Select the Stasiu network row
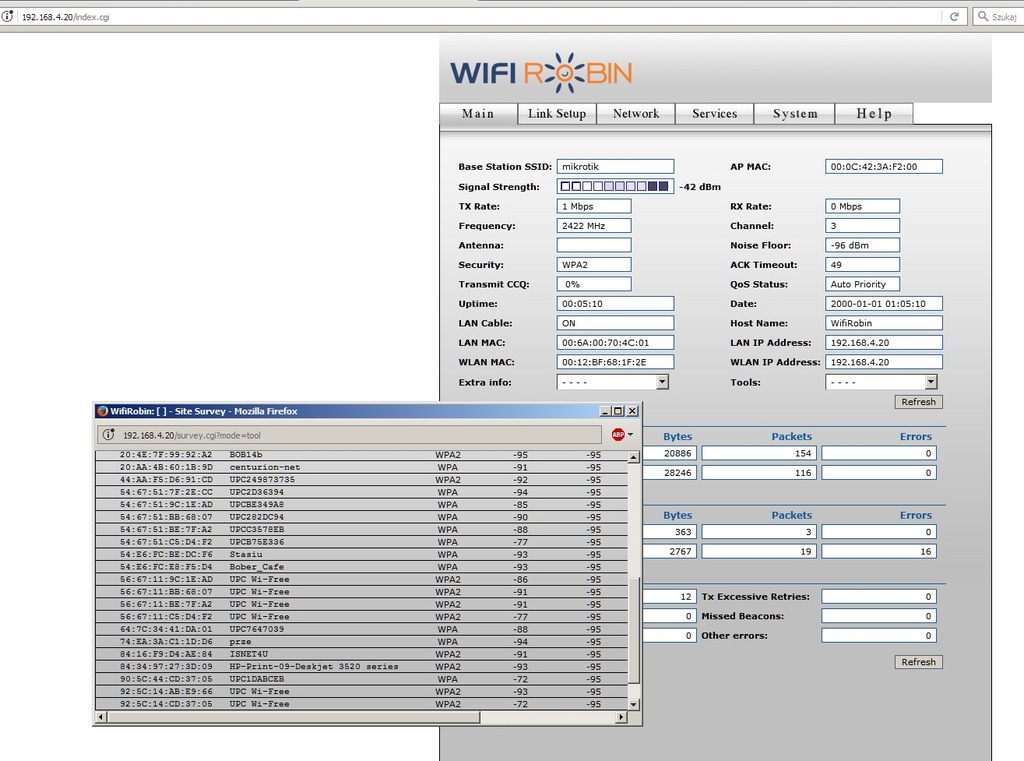Image resolution: width=1024 pixels, height=761 pixels. 362,555
